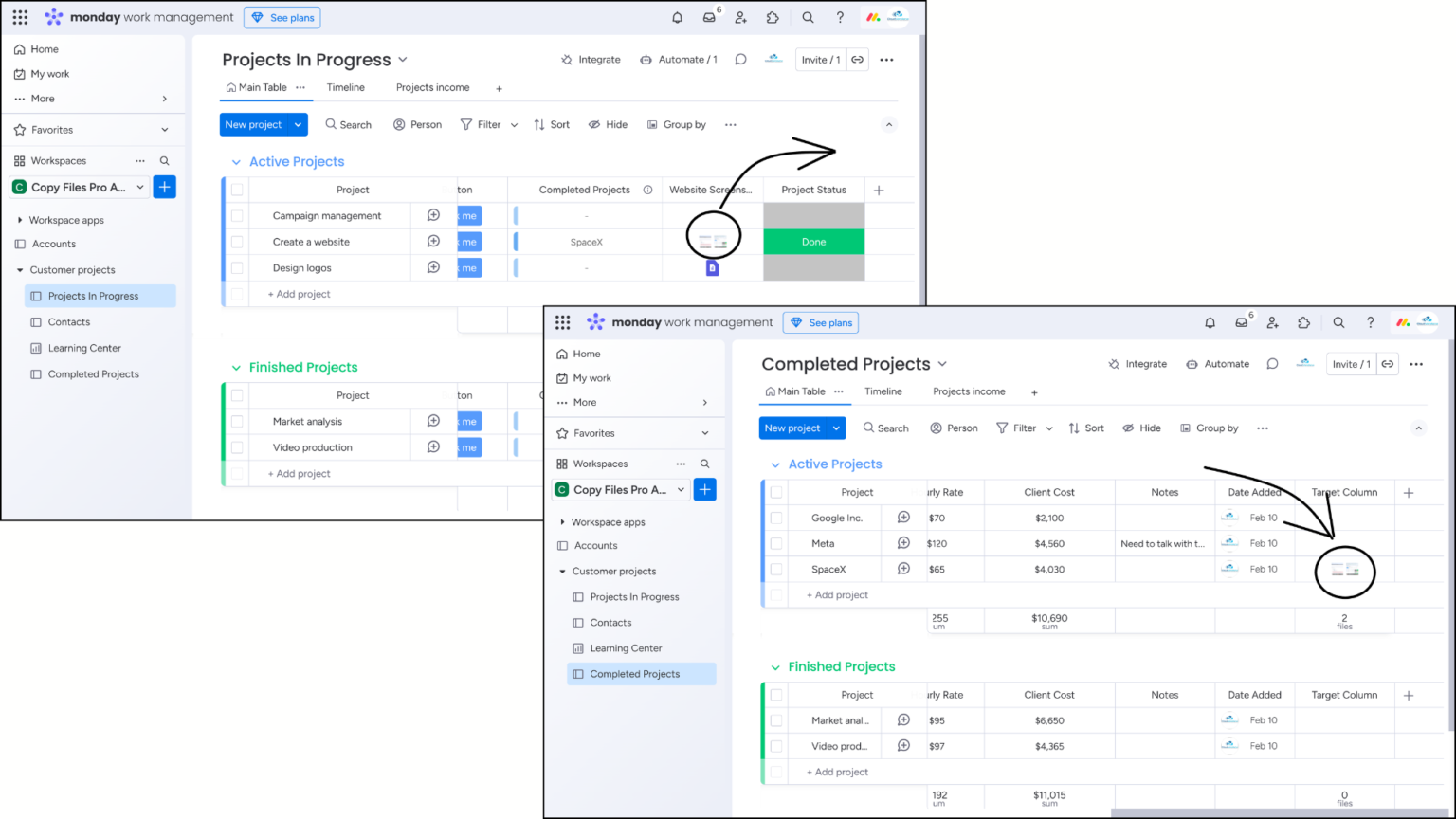Open New project dropdown arrow in Completed Projects
The height and width of the screenshot is (819, 1456).
[836, 428]
